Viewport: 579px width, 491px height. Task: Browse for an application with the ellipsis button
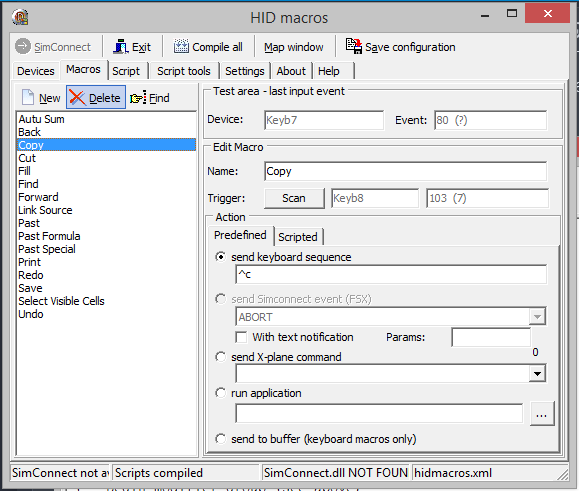(542, 413)
